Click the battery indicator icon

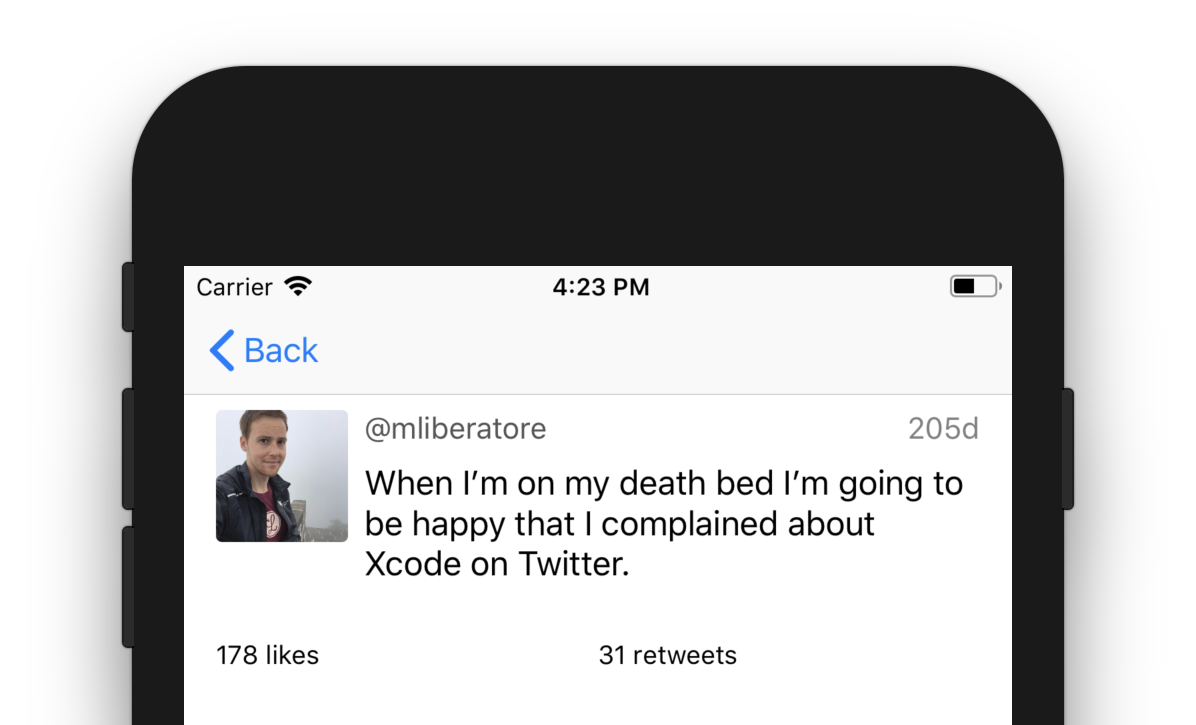coord(974,287)
